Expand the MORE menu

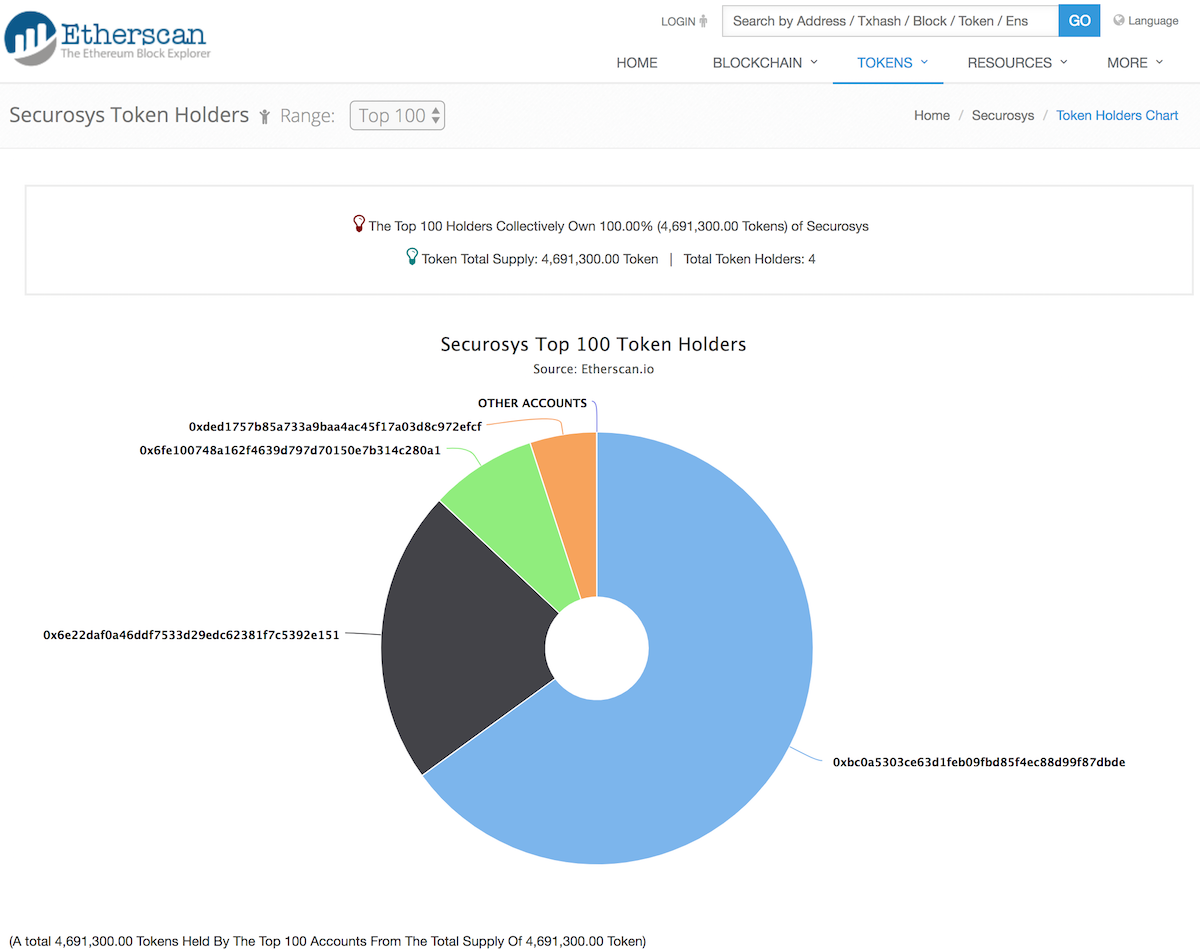click(x=1135, y=62)
